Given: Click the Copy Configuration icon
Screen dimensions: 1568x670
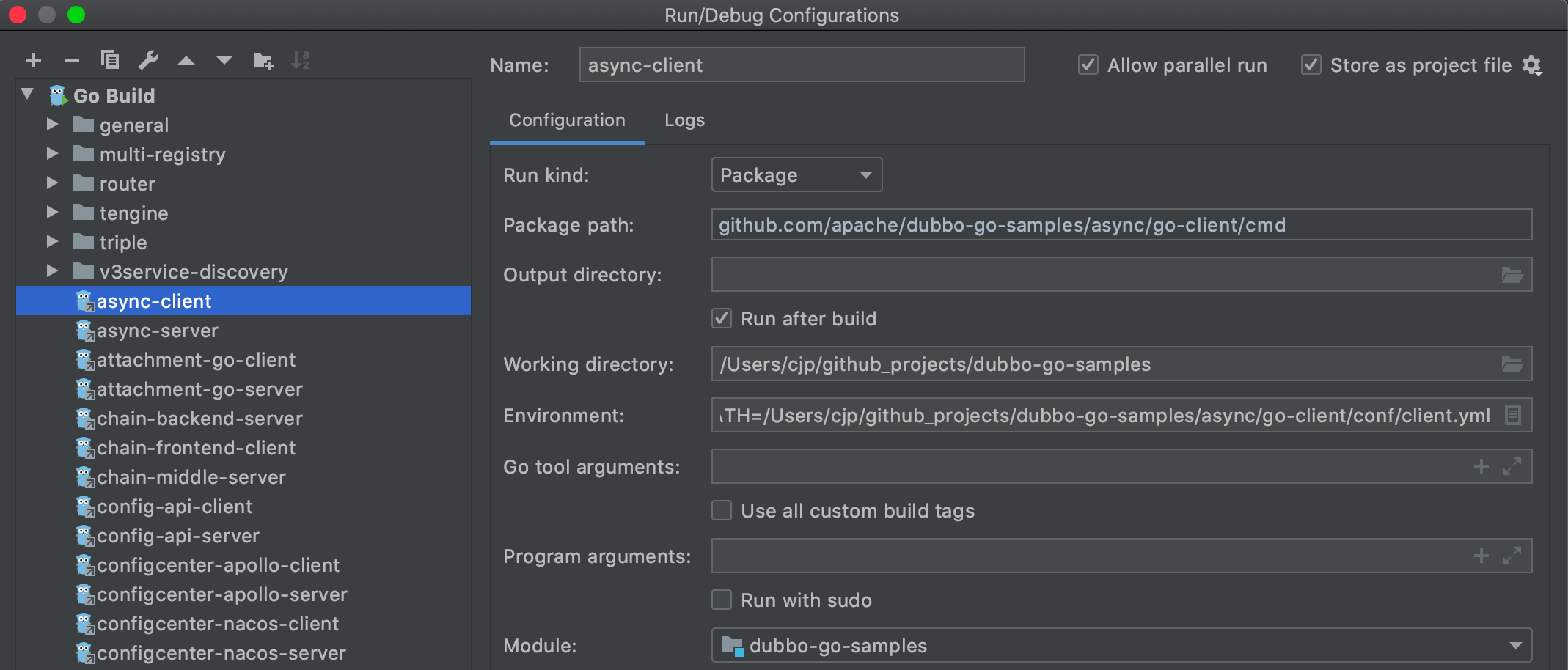Looking at the screenshot, I should point(110,60).
